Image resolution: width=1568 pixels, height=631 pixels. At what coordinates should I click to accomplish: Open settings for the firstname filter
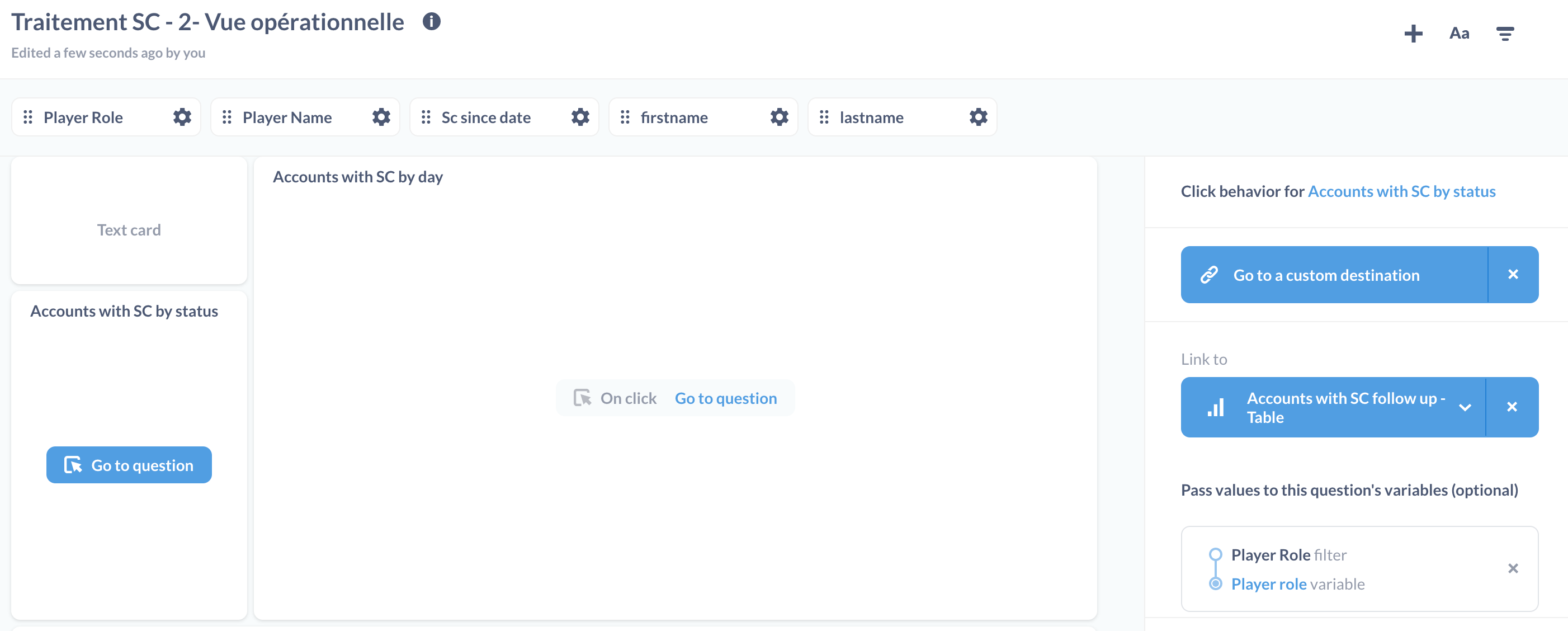coord(778,117)
